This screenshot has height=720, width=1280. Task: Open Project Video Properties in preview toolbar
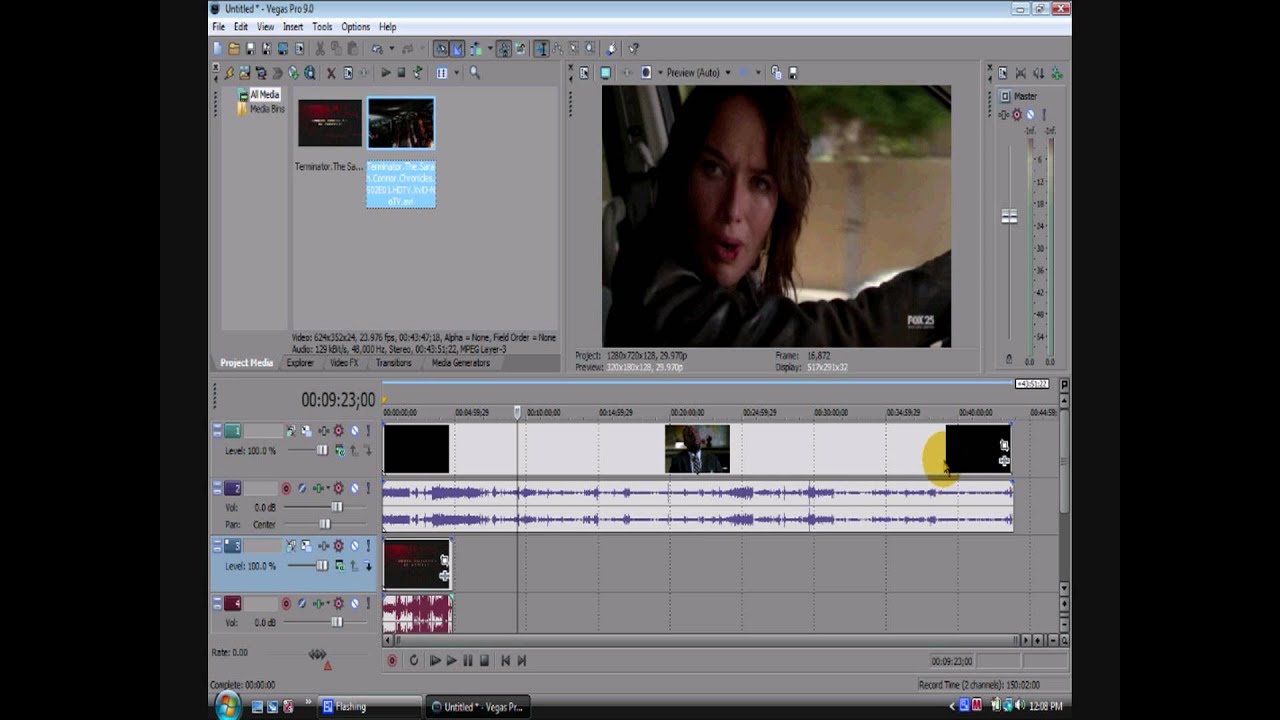point(584,72)
